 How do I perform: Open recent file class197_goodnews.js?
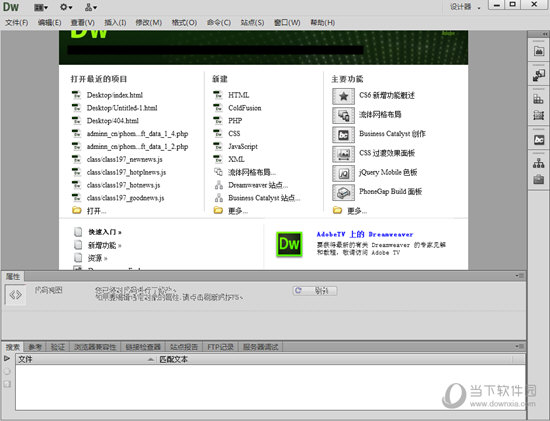125,198
